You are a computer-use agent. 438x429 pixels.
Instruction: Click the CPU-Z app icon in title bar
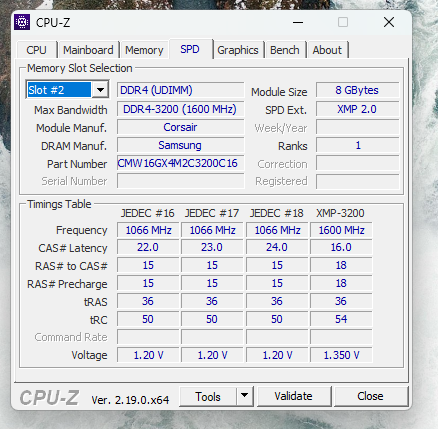22,22
